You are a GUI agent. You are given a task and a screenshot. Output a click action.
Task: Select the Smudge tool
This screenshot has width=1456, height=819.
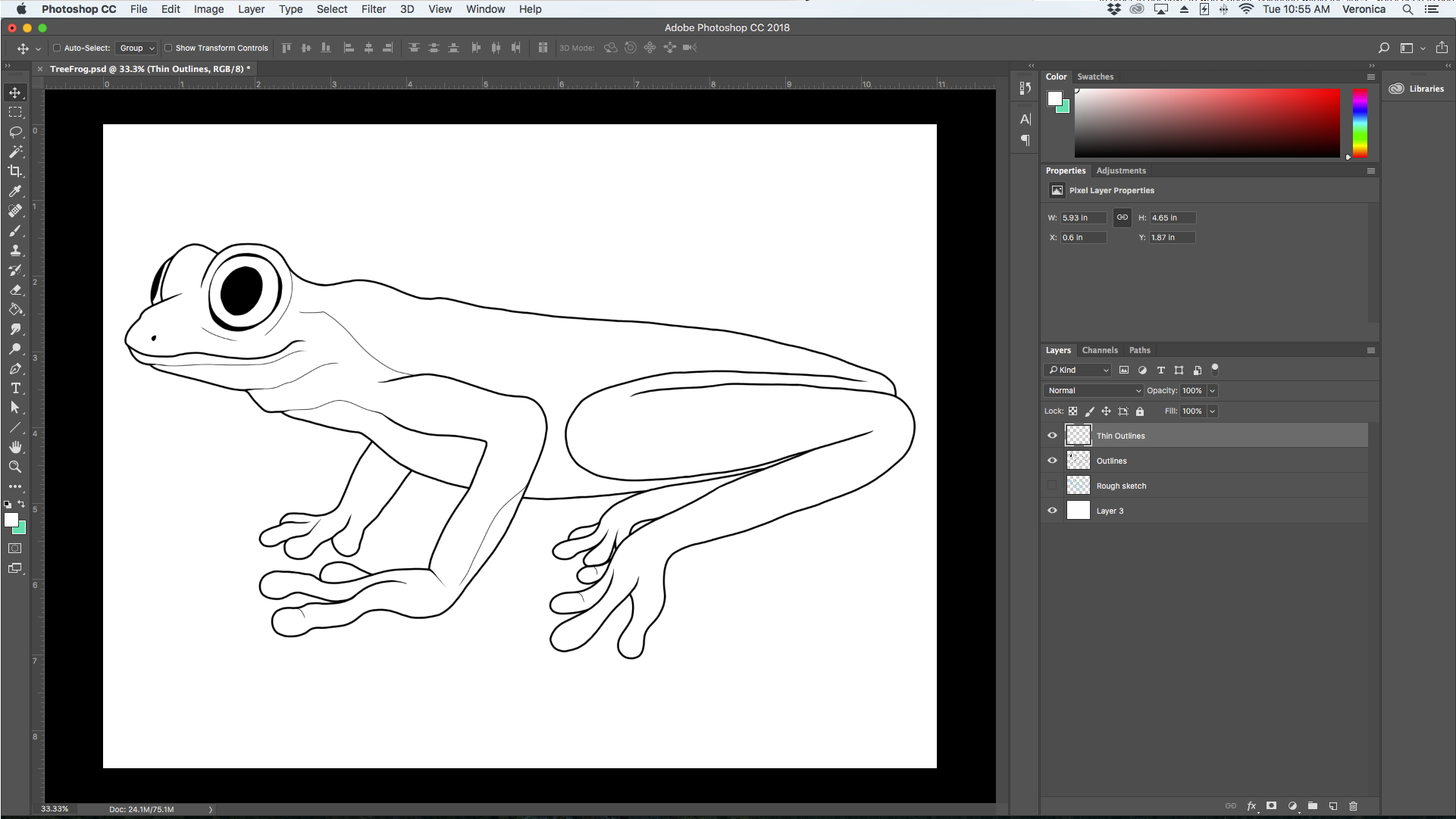coord(15,329)
